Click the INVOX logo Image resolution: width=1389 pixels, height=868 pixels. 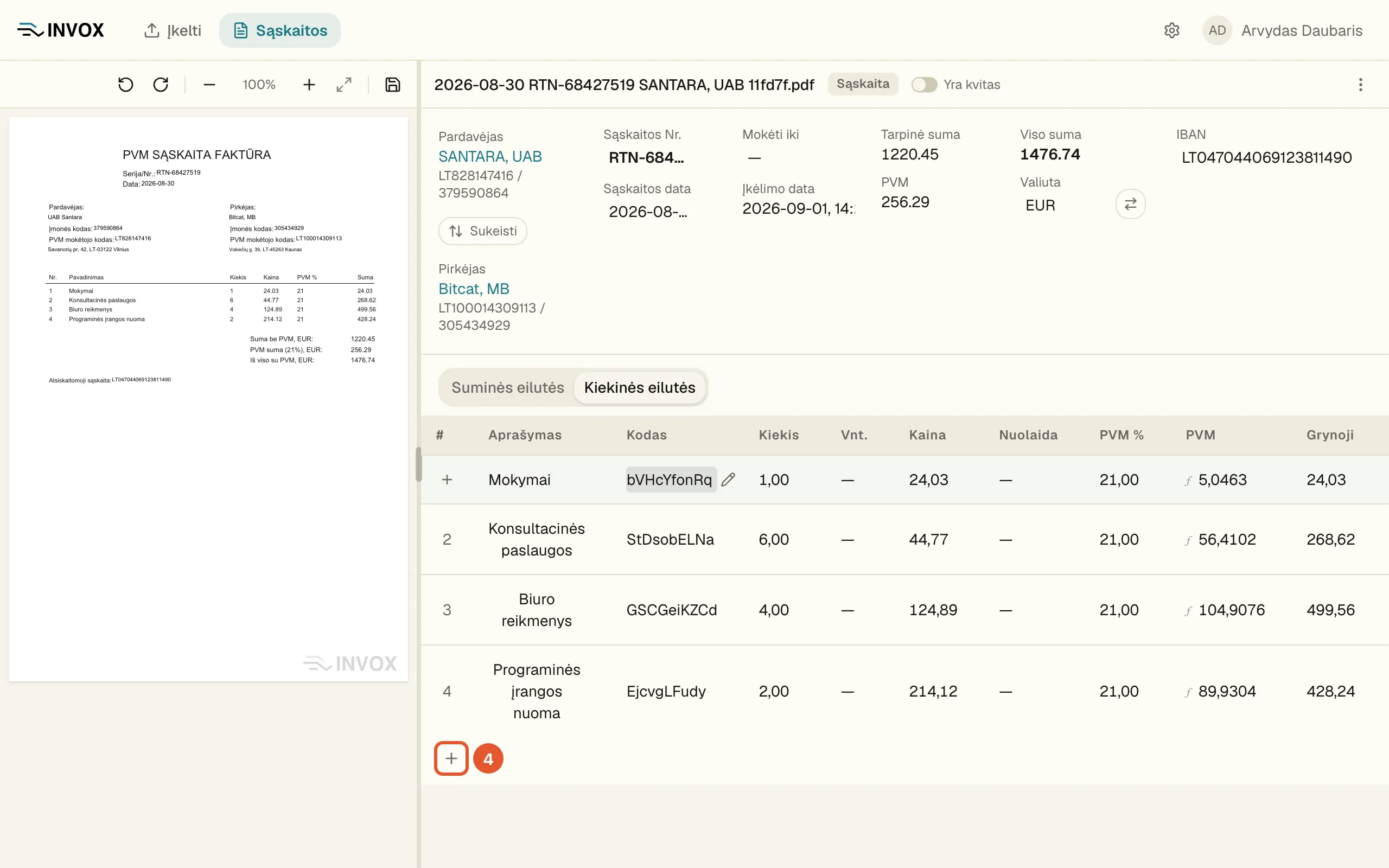point(60,30)
